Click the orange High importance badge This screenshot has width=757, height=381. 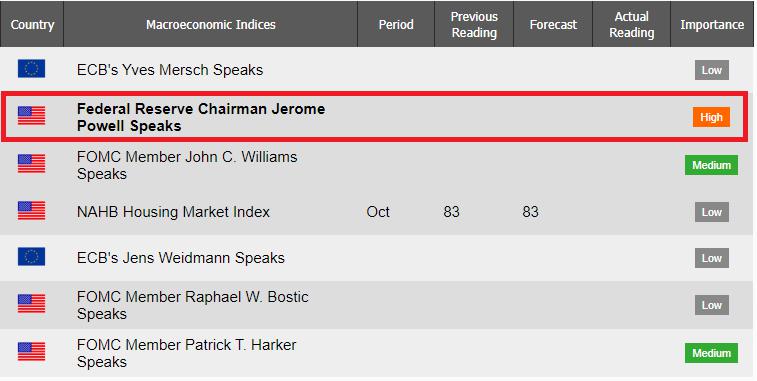tap(711, 117)
